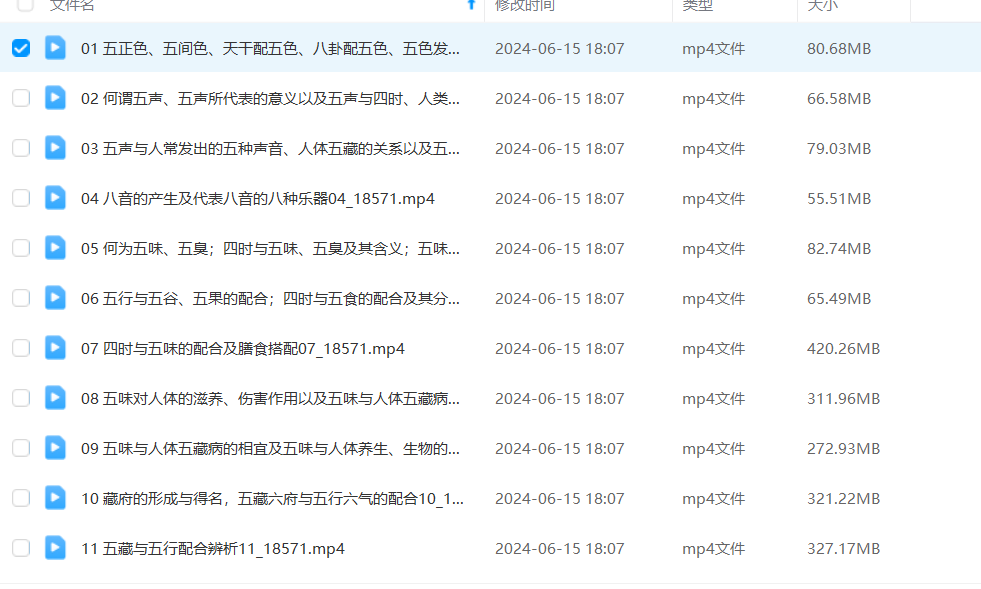Click the video file icon for 04 八音的产生
The image size is (981, 589).
pyautogui.click(x=55, y=198)
